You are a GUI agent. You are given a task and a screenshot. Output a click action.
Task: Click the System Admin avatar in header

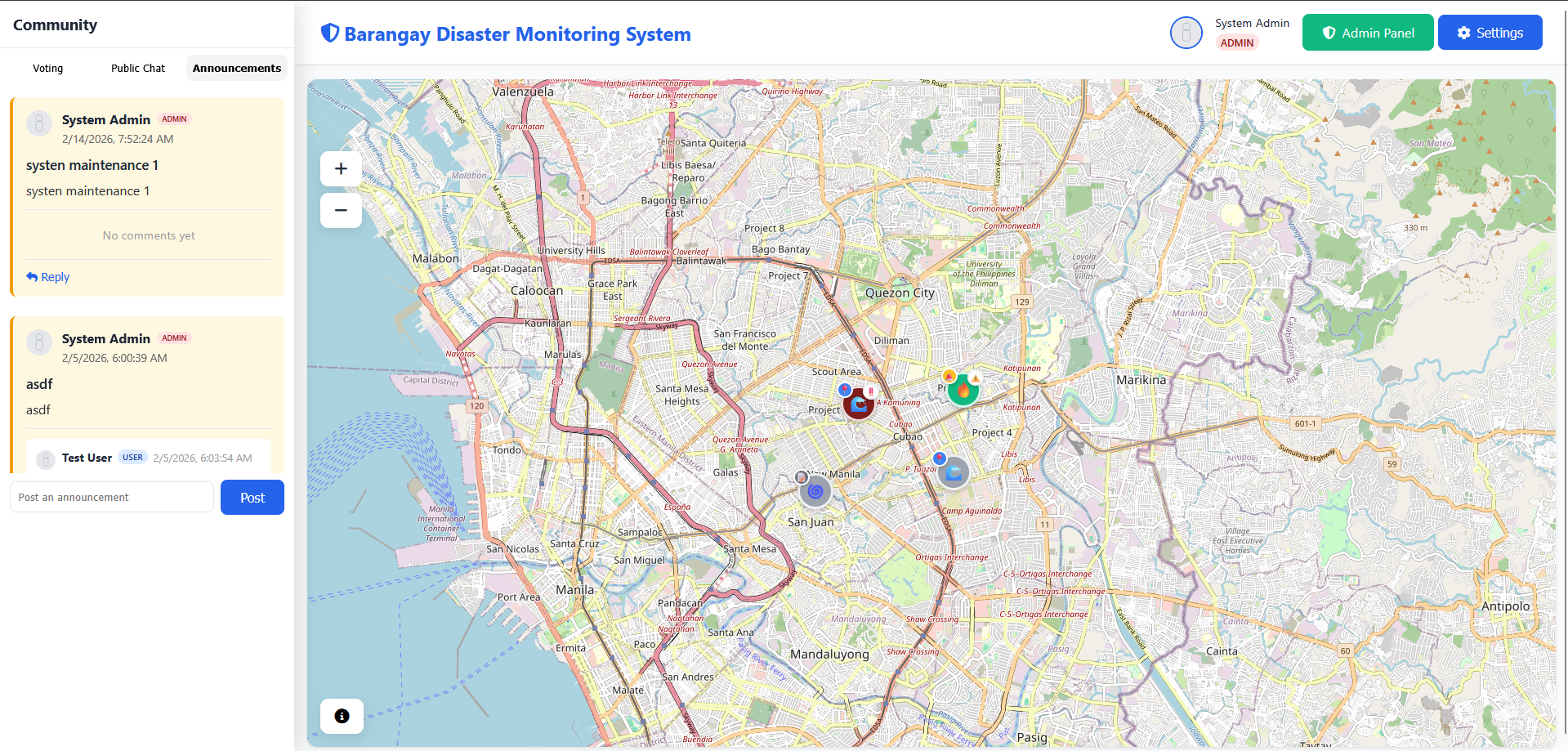1186,33
